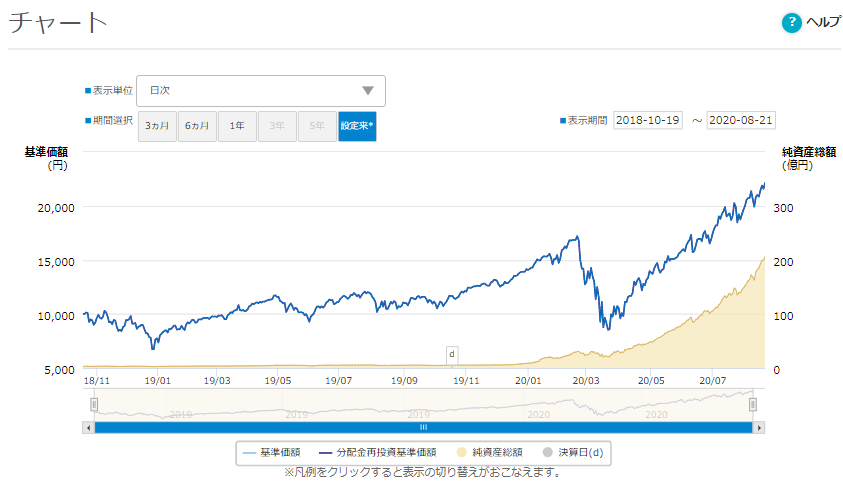843x482 pixels.
Task: Toggle 純資産総額 legend series
Action: [x=489, y=453]
